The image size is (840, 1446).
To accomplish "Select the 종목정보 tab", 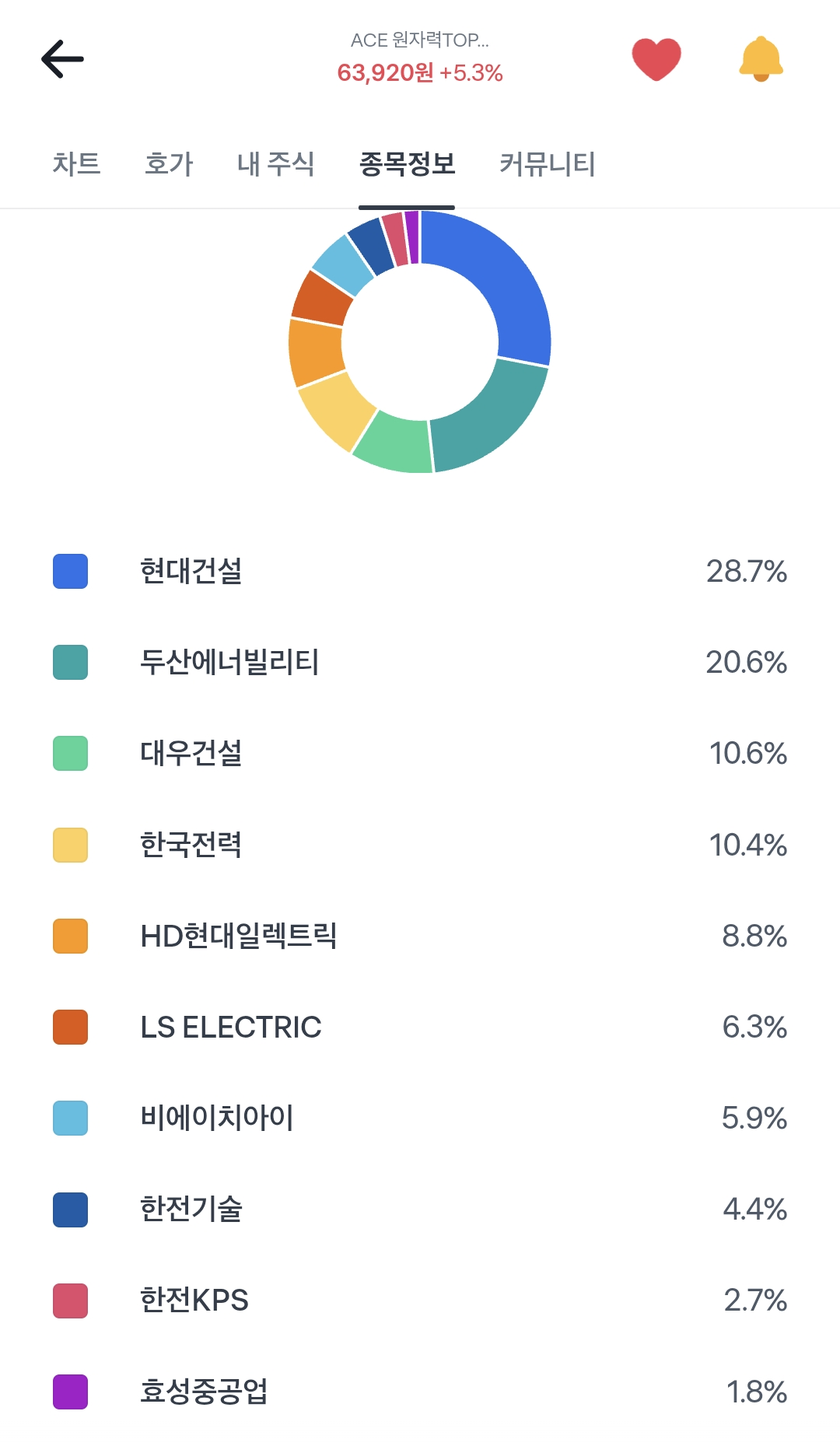I will coord(407,164).
